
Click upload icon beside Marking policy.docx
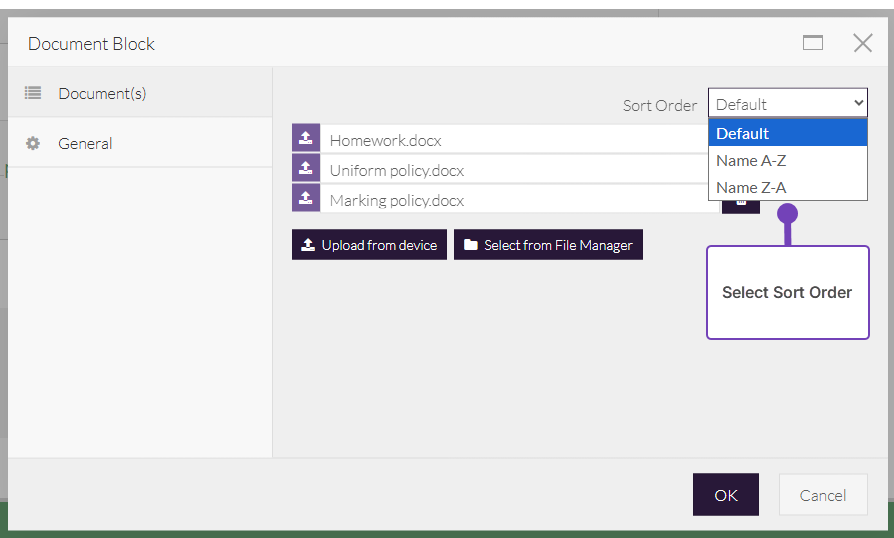point(306,198)
